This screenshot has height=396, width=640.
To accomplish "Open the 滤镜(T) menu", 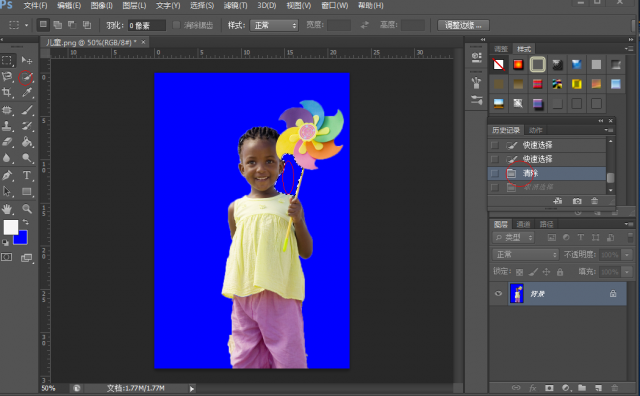I will tap(236, 6).
